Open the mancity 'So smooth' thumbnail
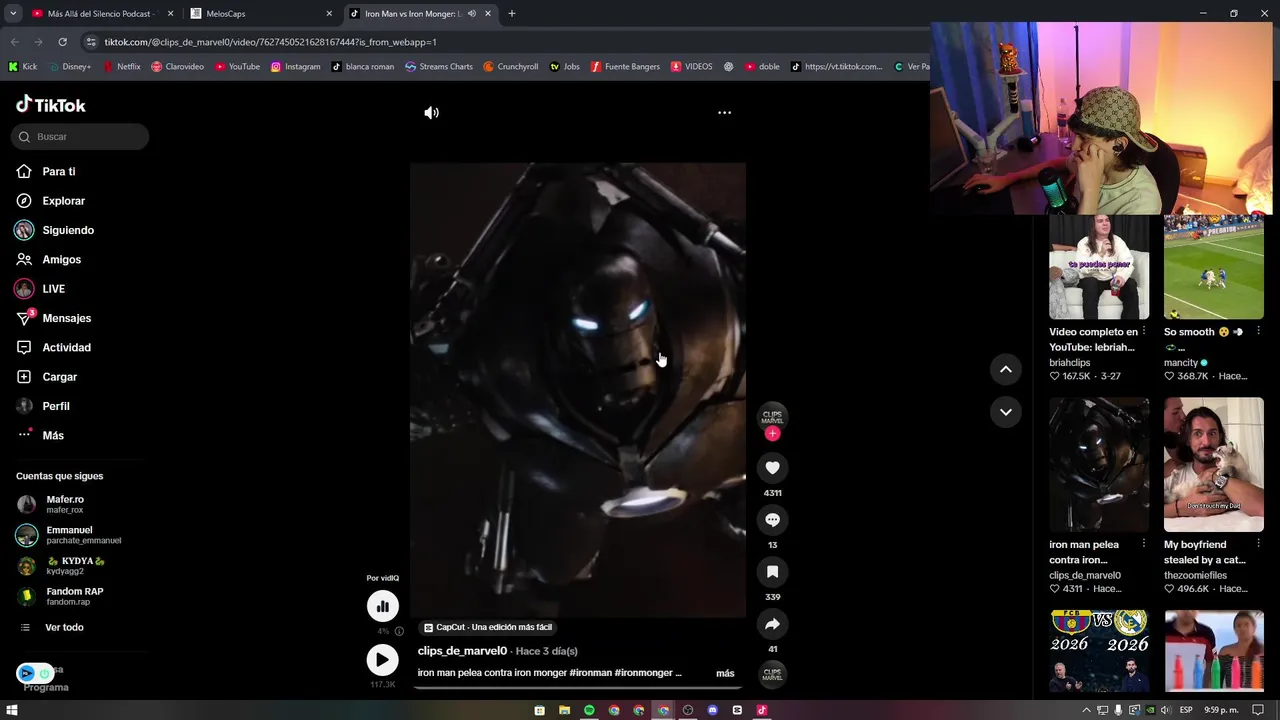Image resolution: width=1280 pixels, height=720 pixels. point(1214,266)
